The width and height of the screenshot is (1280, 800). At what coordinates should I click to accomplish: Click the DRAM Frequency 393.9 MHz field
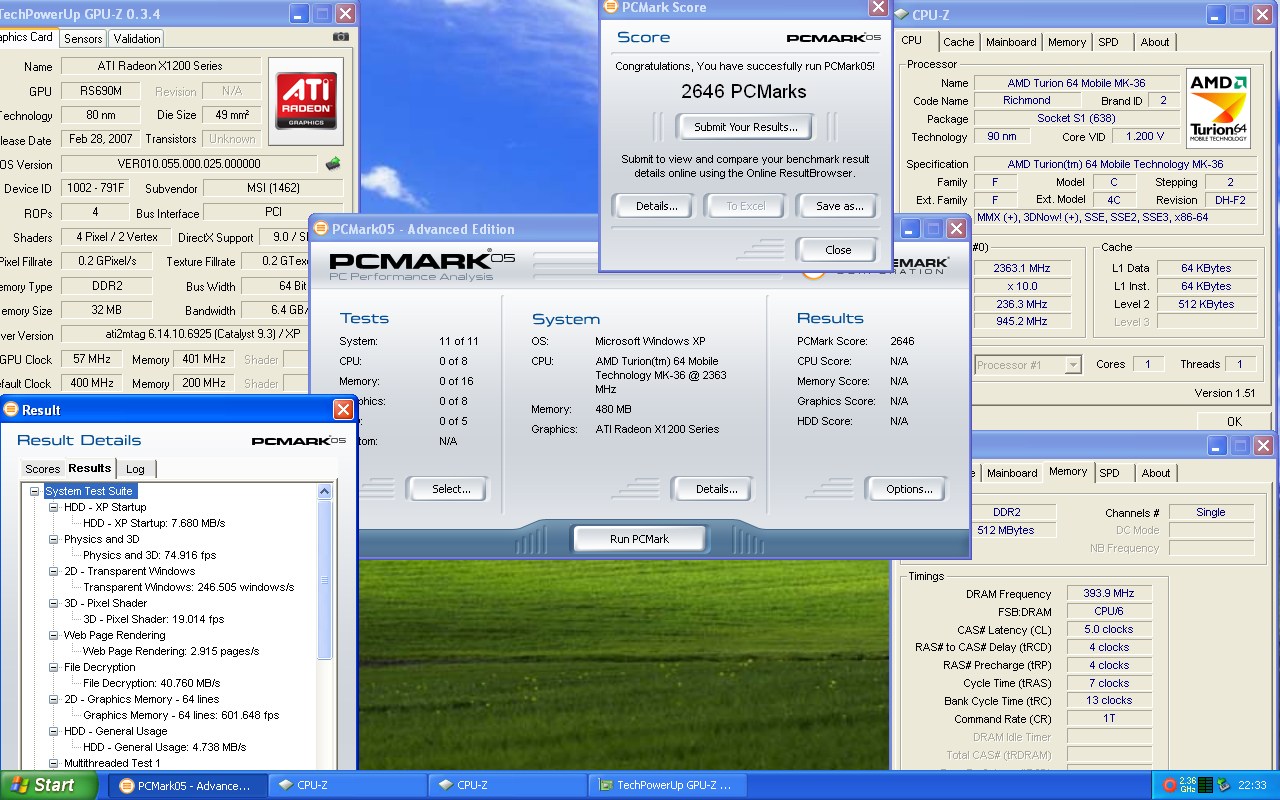point(1109,593)
